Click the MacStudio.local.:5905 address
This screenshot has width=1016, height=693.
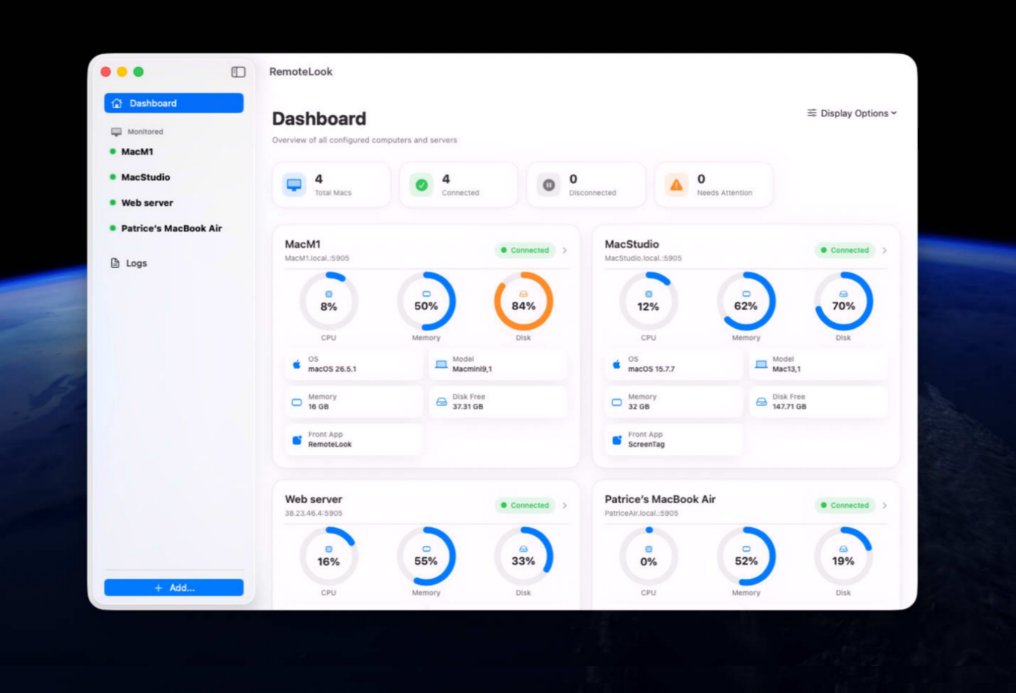point(643,258)
